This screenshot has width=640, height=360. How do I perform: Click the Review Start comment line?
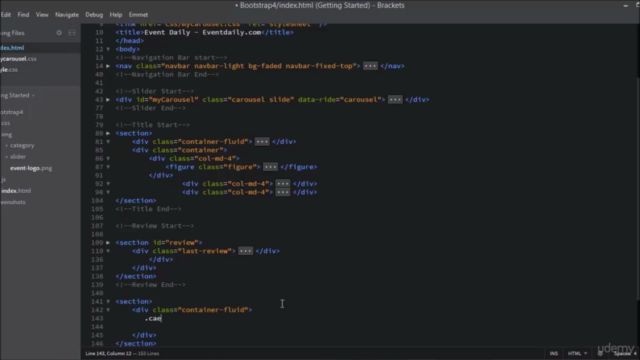(x=155, y=226)
